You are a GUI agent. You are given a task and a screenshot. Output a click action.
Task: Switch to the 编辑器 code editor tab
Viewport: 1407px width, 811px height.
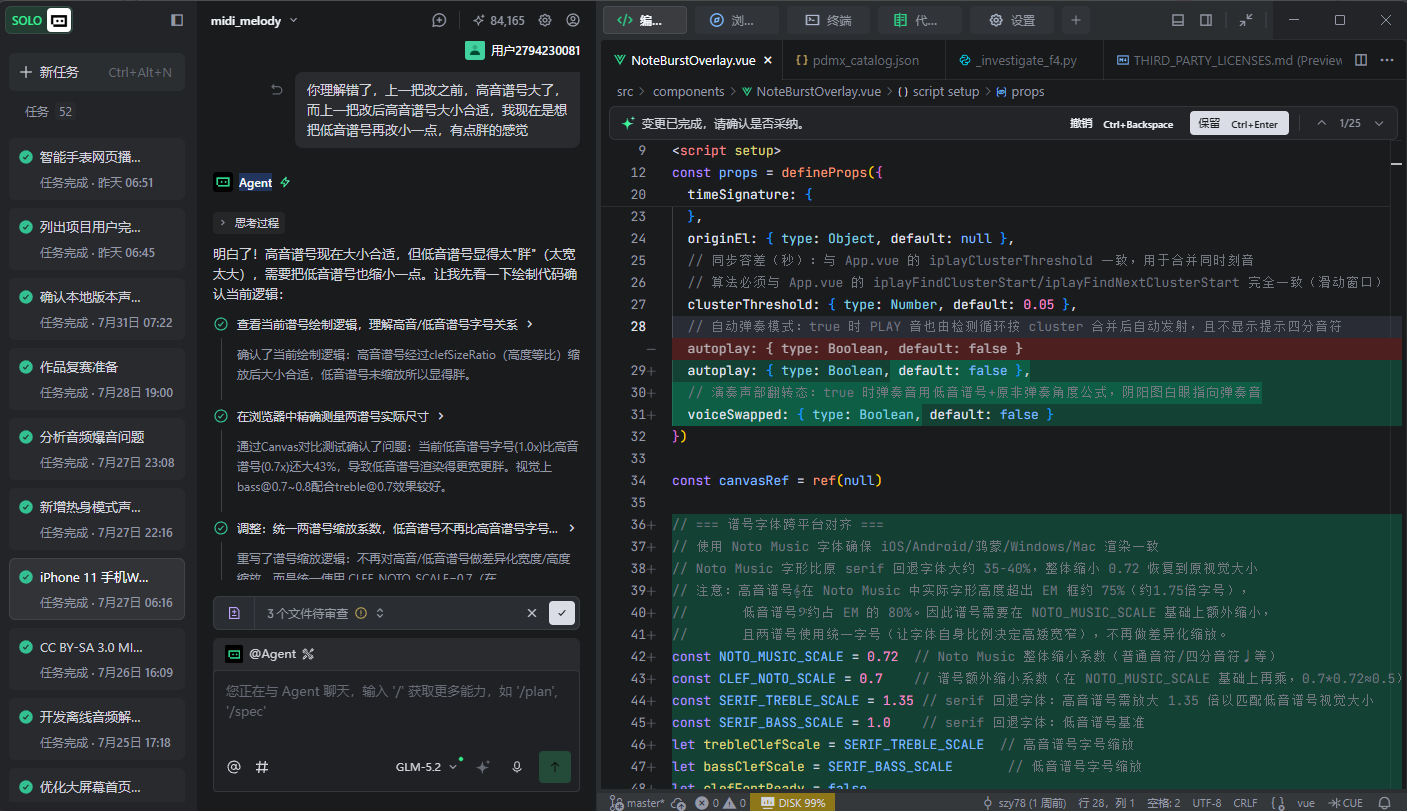click(x=645, y=20)
